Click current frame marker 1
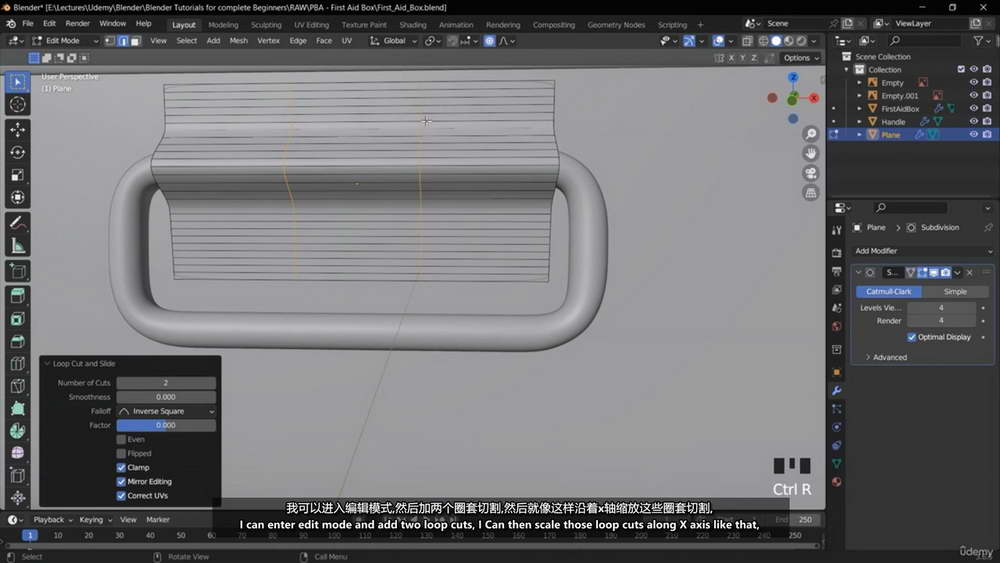Image resolution: width=1000 pixels, height=563 pixels. 30,536
